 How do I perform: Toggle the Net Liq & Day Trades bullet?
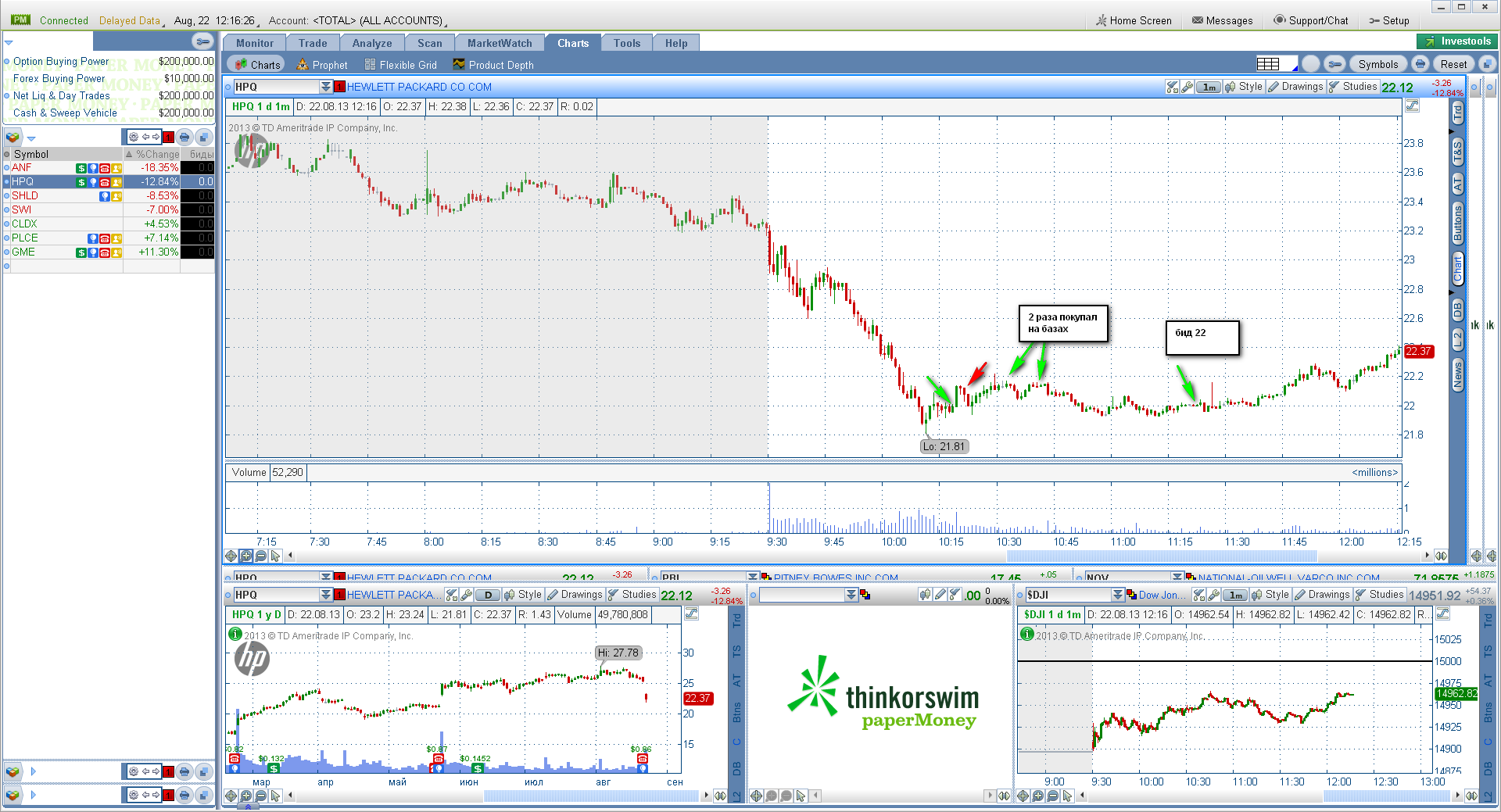tap(7, 95)
